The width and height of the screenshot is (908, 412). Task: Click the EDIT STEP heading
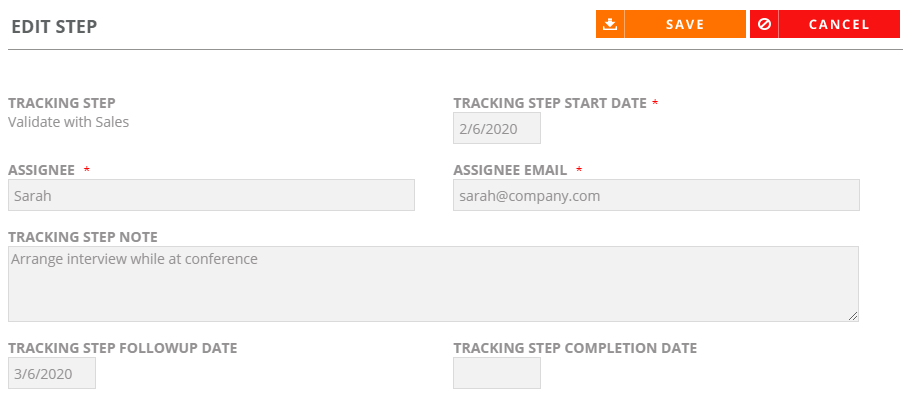point(54,27)
